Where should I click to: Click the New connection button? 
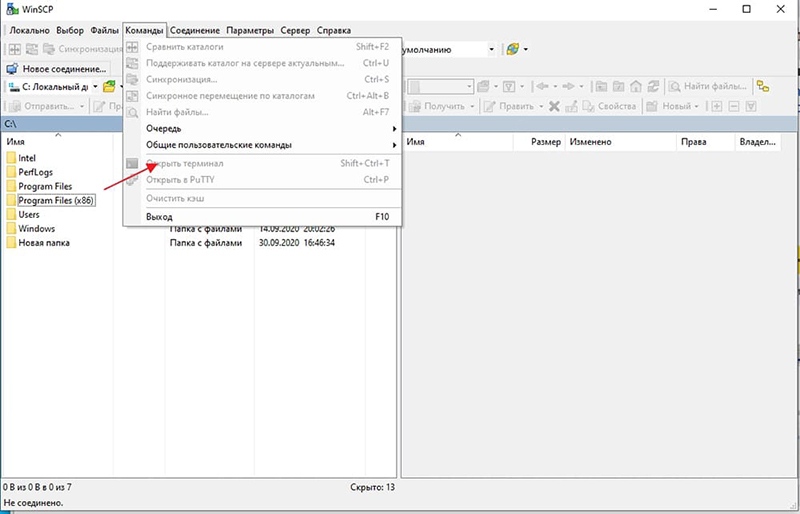pyautogui.click(x=64, y=69)
